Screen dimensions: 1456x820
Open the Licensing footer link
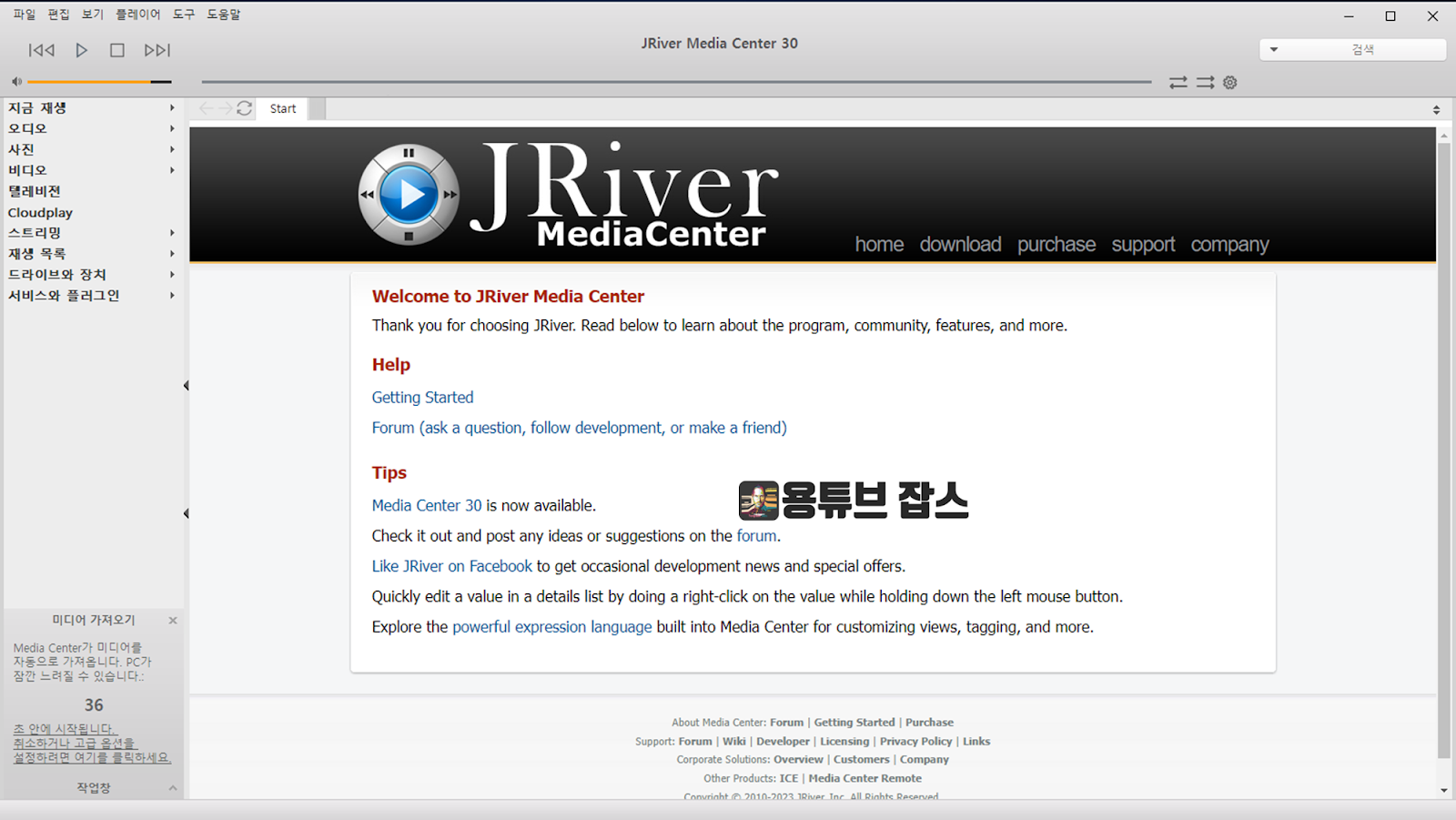[x=844, y=742]
